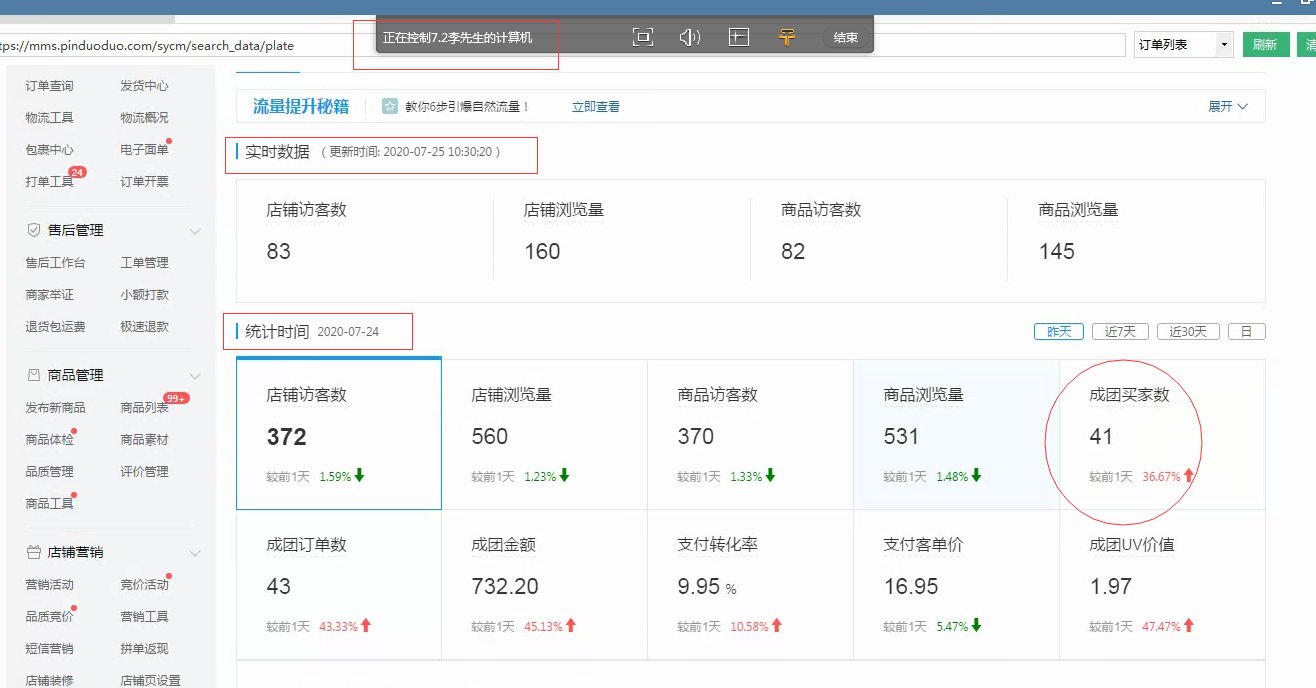Open 营销工具 in sidebar
The height and width of the screenshot is (688, 1316).
point(144,617)
